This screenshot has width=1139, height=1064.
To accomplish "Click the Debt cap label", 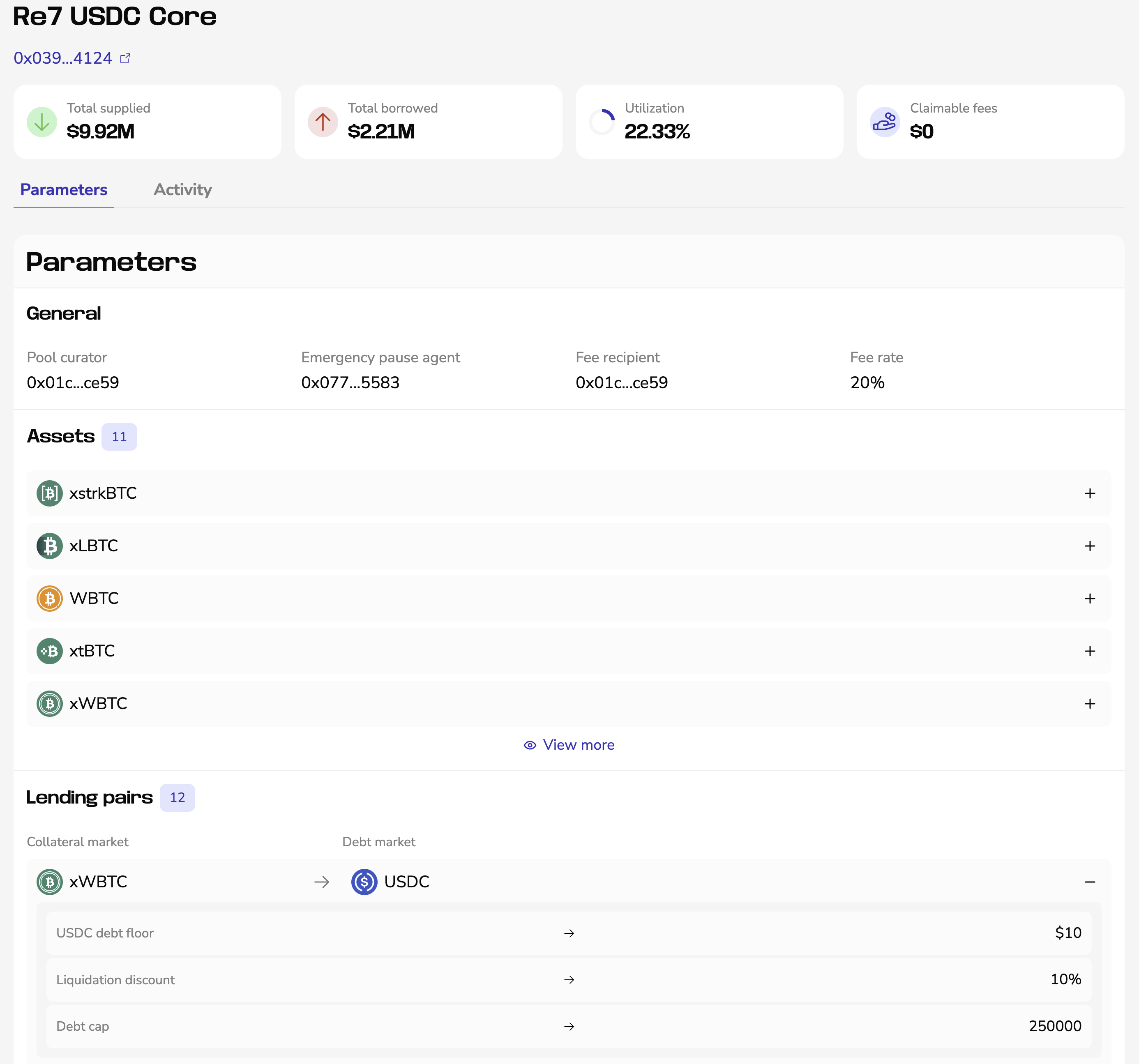I will click(x=83, y=1027).
